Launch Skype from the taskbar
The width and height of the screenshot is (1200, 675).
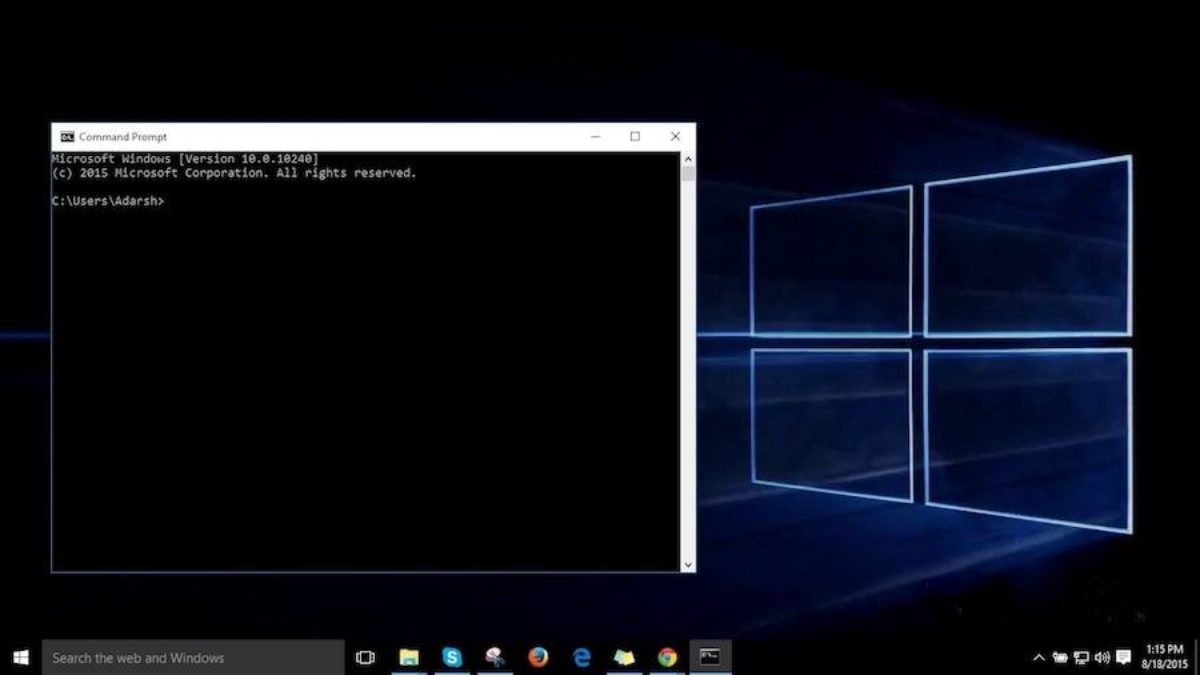(x=452, y=657)
